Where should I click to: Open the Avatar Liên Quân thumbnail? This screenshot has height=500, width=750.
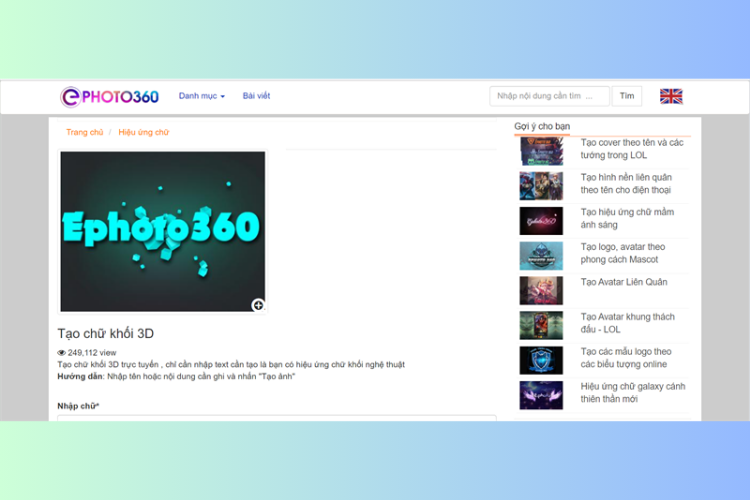pos(541,290)
